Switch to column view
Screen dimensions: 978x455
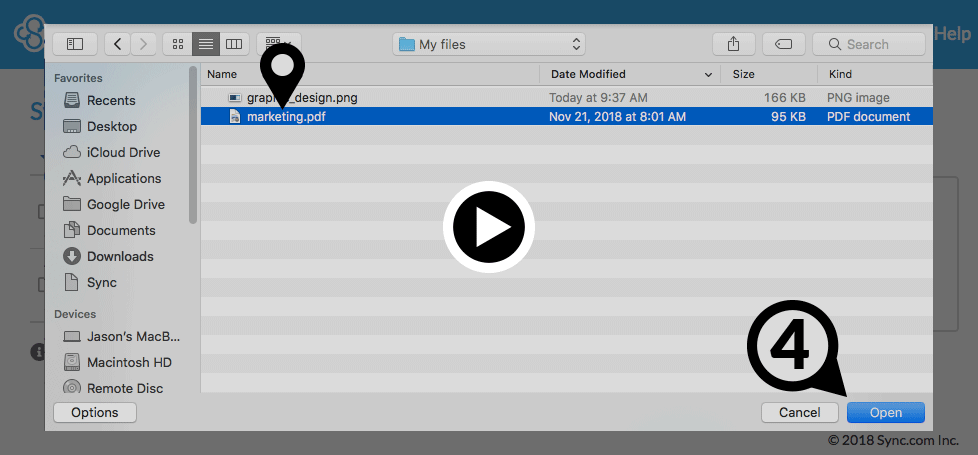[x=234, y=44]
